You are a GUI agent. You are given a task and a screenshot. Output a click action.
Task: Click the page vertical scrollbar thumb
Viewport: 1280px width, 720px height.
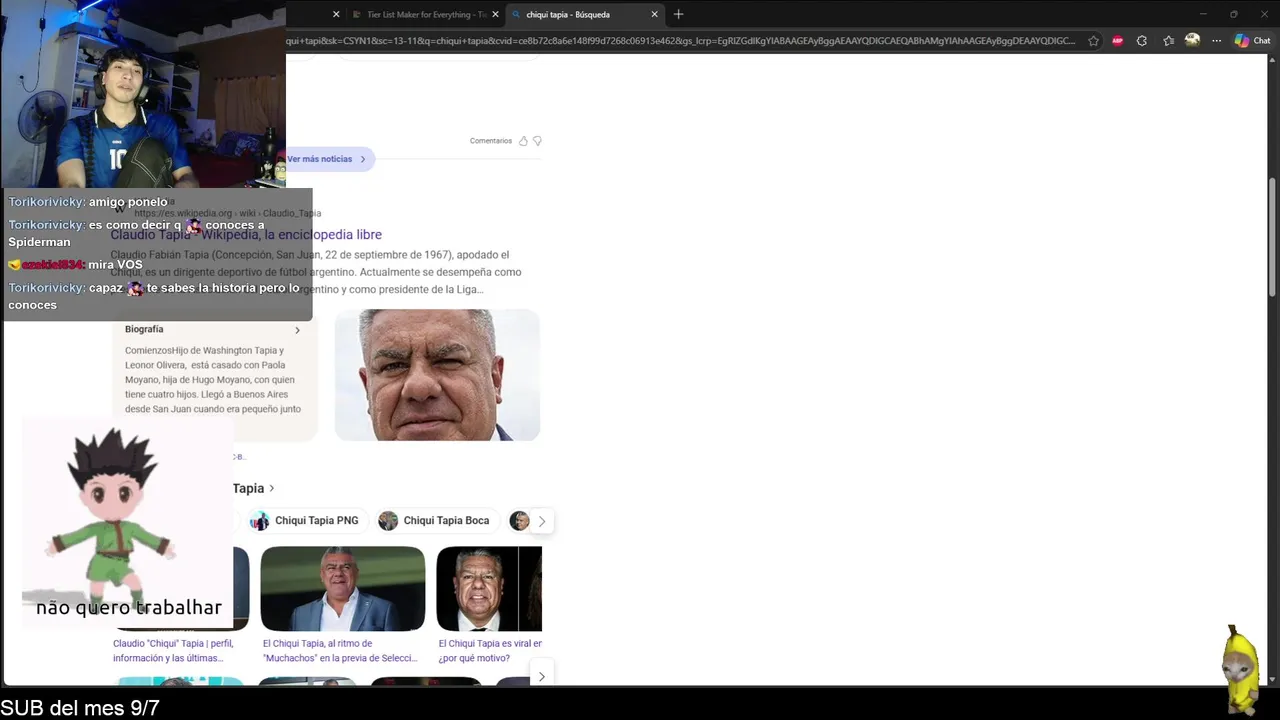click(x=1273, y=238)
